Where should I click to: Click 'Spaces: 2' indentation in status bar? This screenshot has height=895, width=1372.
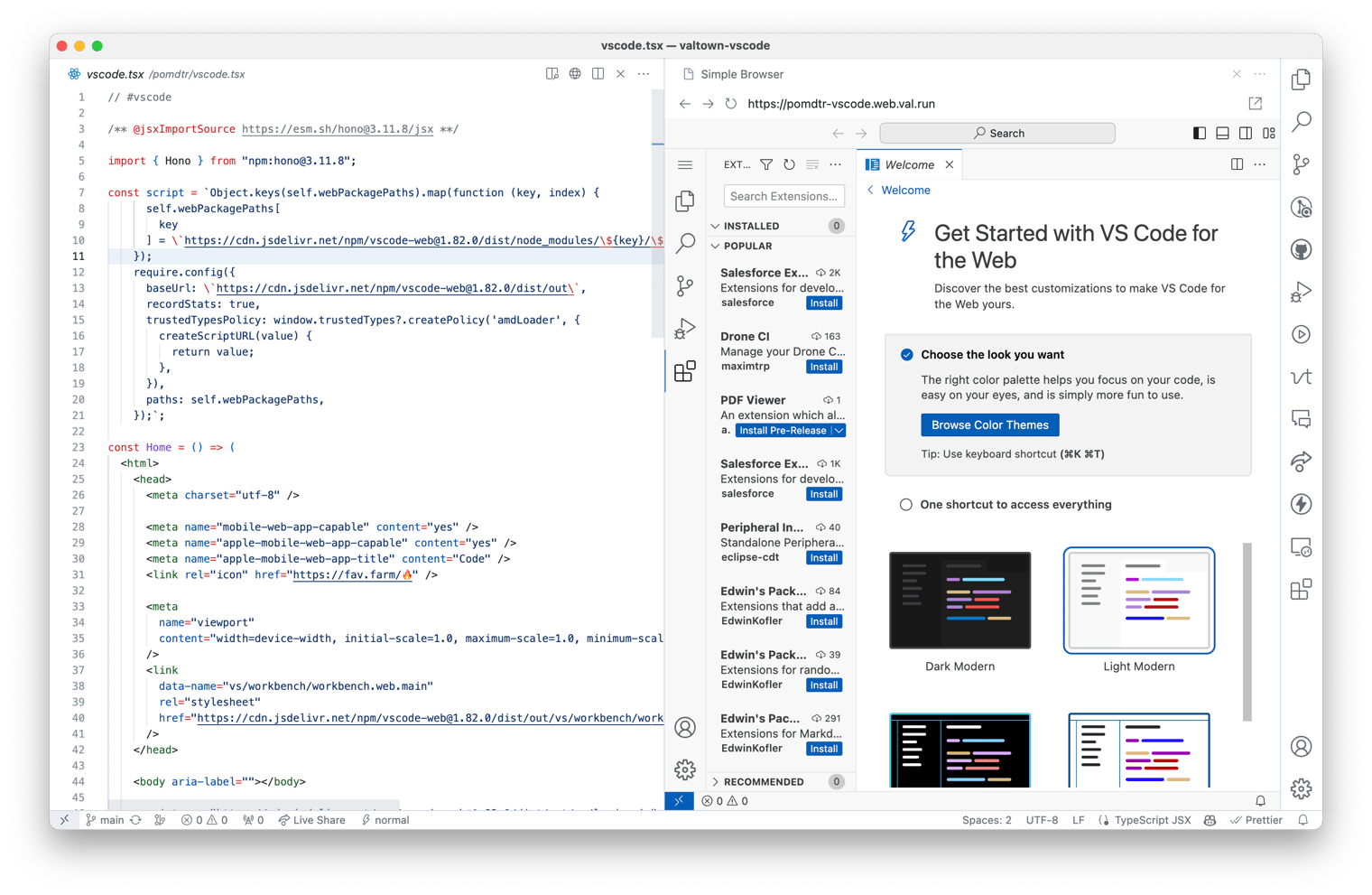coord(987,820)
